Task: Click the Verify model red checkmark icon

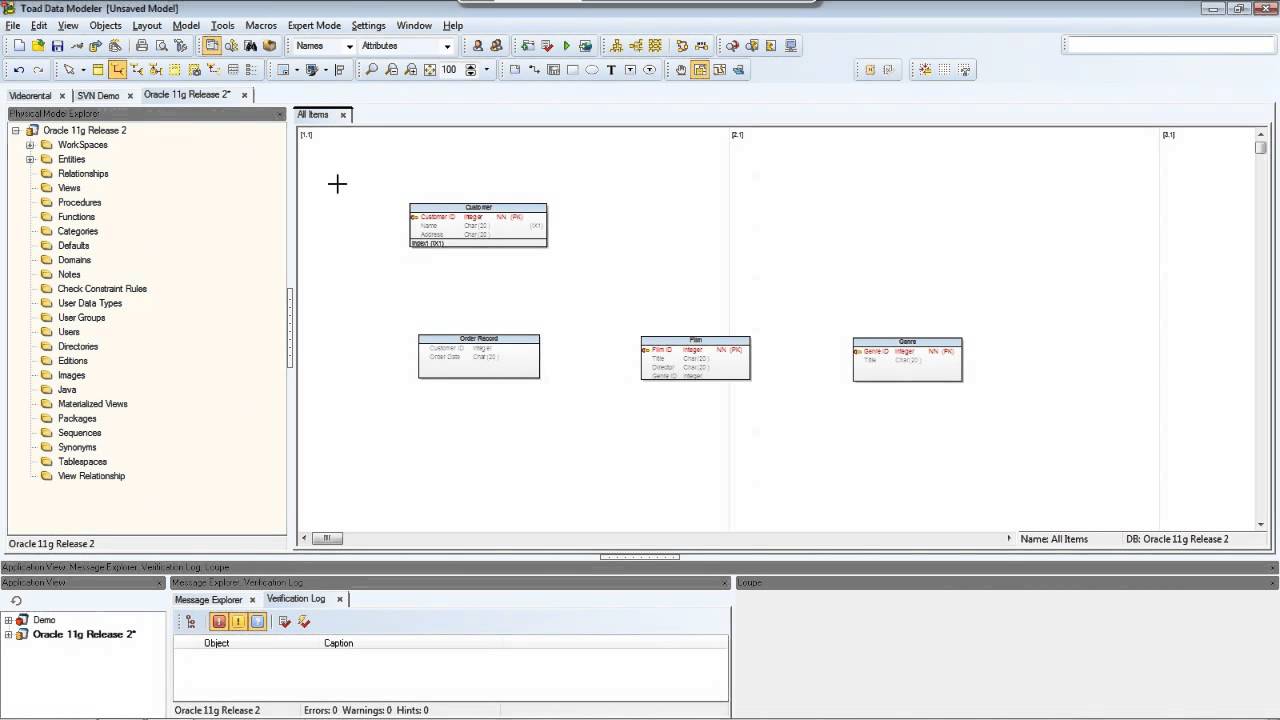Action: coord(547,46)
